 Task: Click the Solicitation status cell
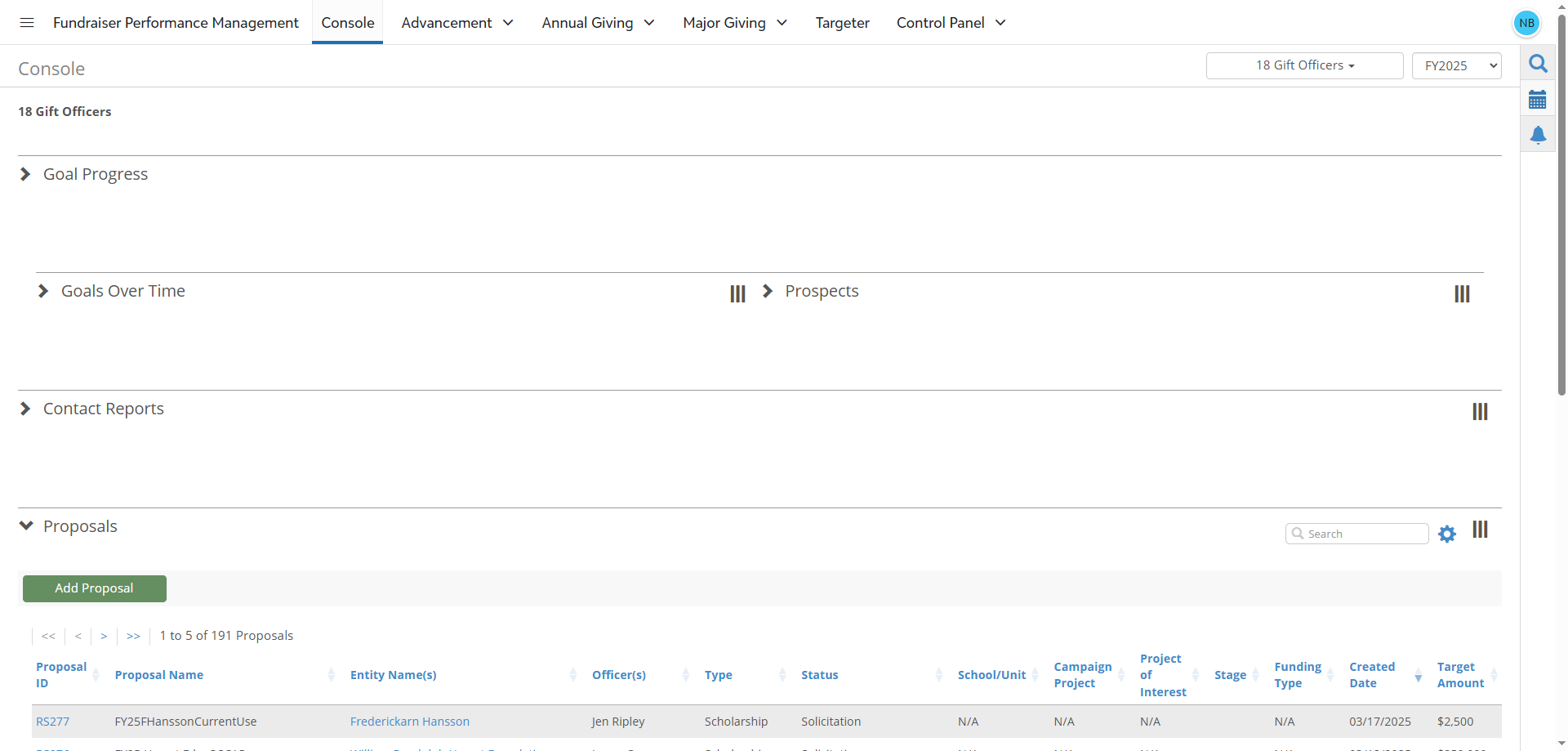831,722
